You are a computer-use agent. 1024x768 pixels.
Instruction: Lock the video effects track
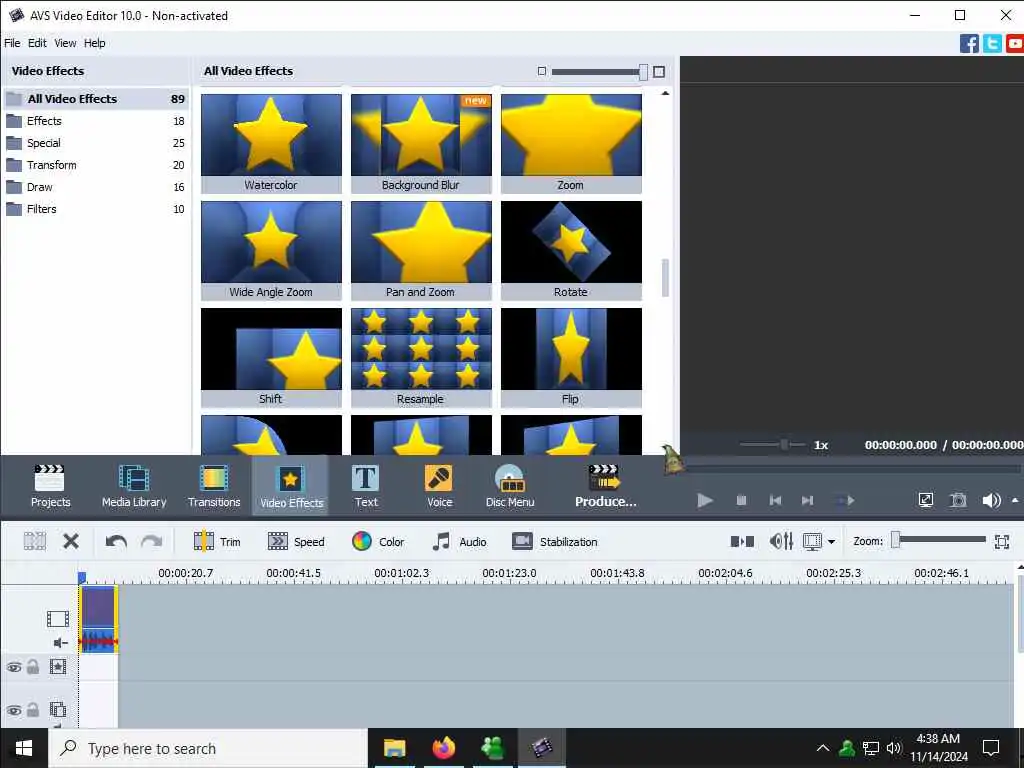(33, 667)
